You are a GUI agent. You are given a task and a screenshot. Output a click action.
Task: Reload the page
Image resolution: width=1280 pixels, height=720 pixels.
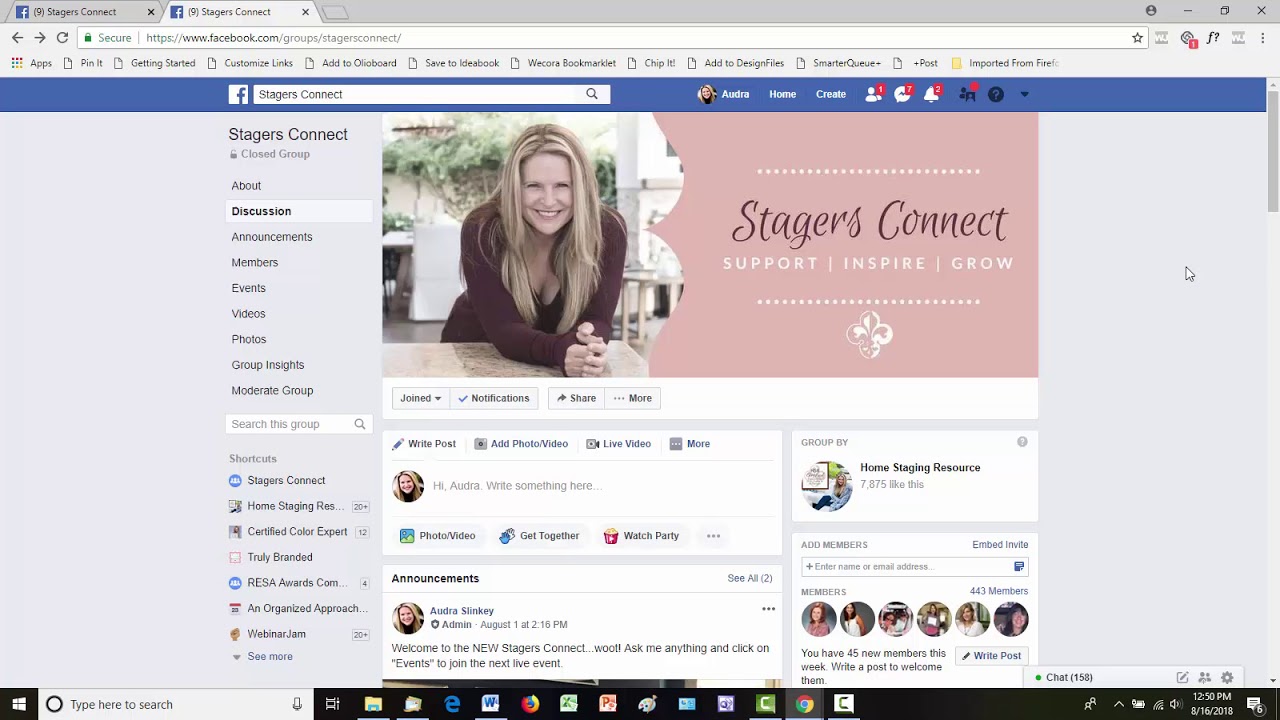[62, 38]
